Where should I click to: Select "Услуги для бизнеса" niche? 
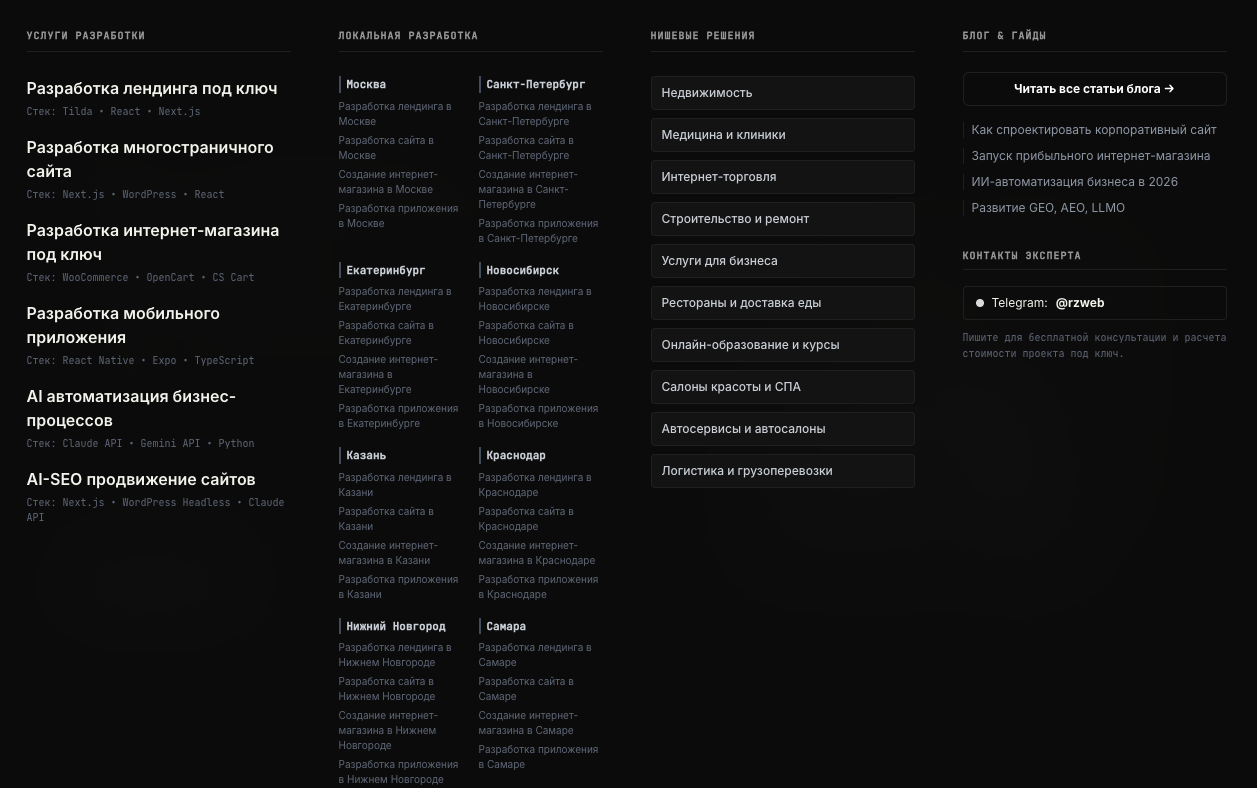coord(782,261)
